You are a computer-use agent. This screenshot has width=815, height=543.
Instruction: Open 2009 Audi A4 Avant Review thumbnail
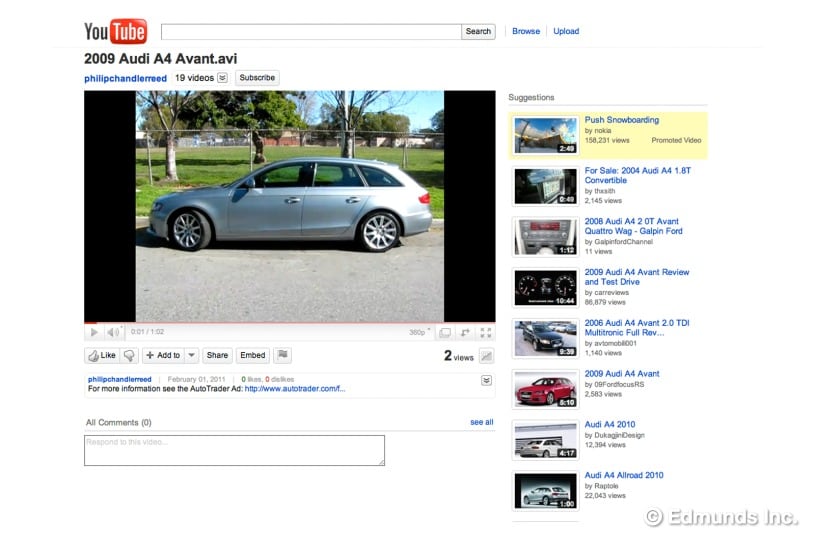[545, 287]
